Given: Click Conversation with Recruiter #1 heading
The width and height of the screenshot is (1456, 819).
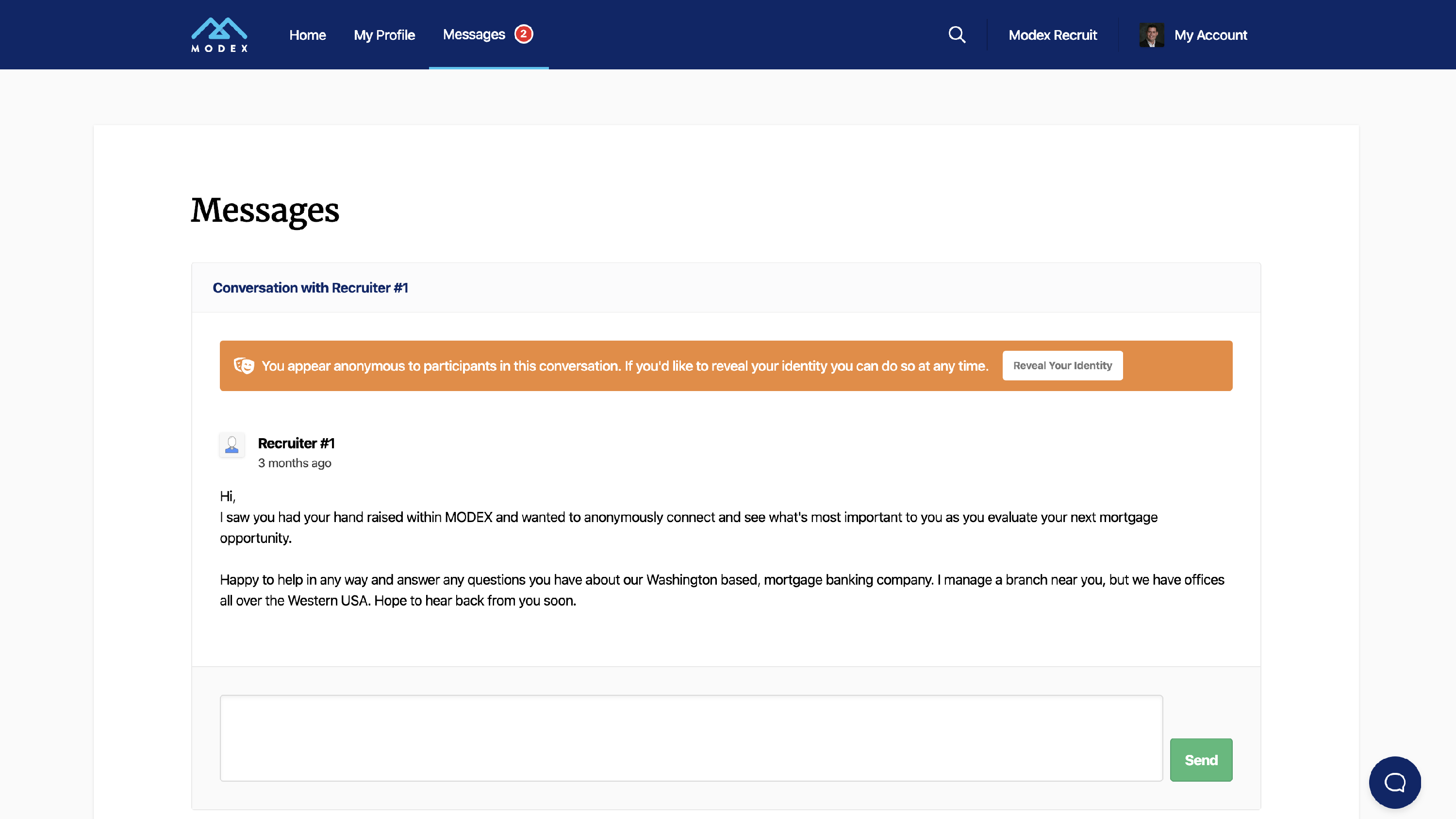Looking at the screenshot, I should pyautogui.click(x=310, y=288).
